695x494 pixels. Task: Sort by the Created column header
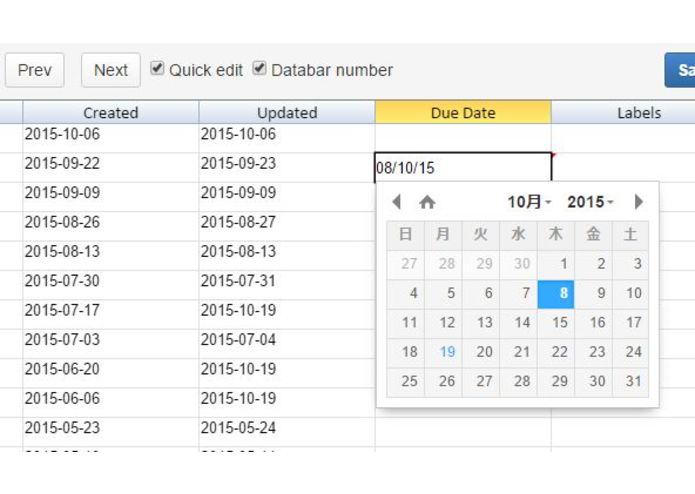111,113
